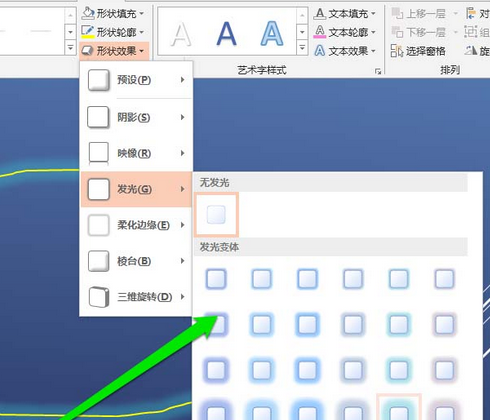
Task: Open the 映像(R) reflection submenu
Action: click(136, 153)
